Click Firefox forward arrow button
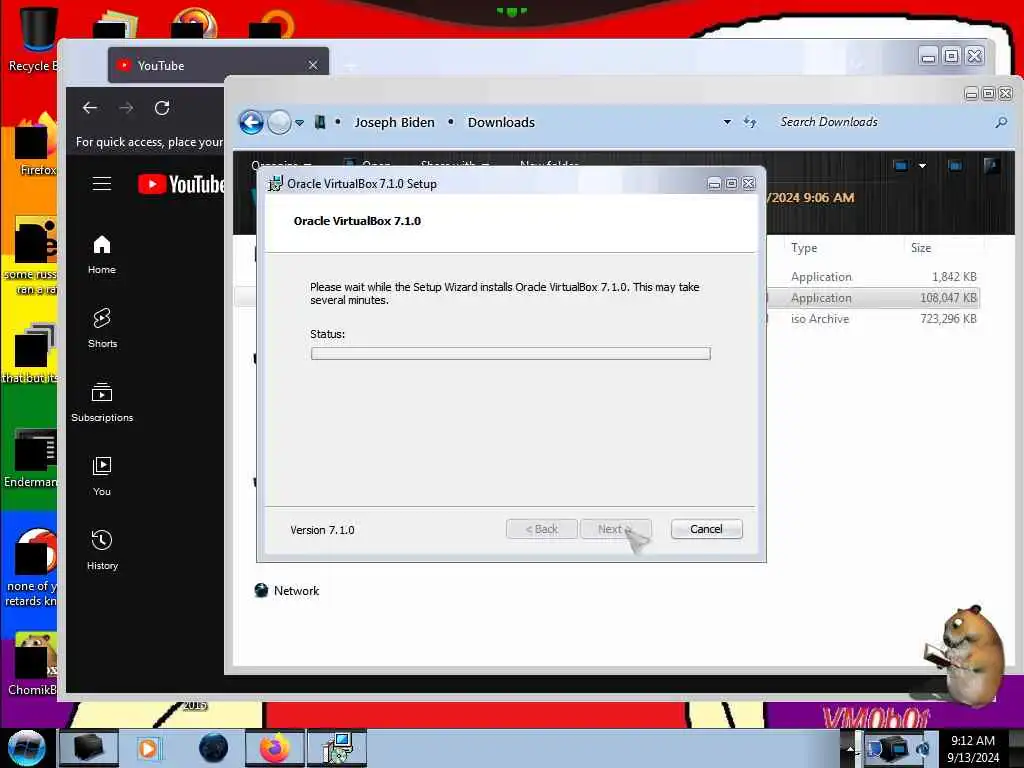1024x768 pixels. [x=126, y=108]
